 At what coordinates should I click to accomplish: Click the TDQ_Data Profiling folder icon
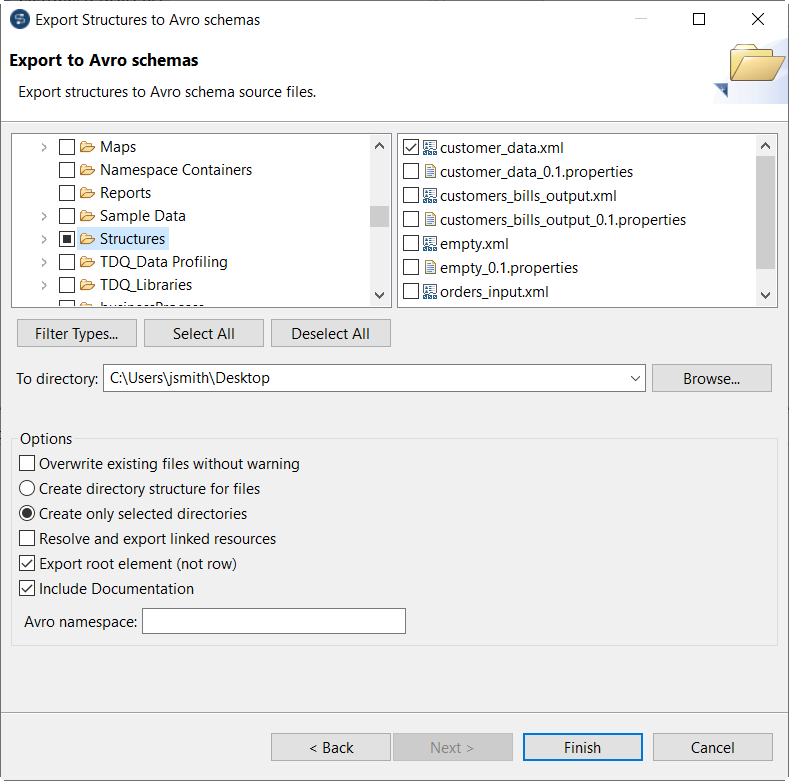(x=88, y=262)
